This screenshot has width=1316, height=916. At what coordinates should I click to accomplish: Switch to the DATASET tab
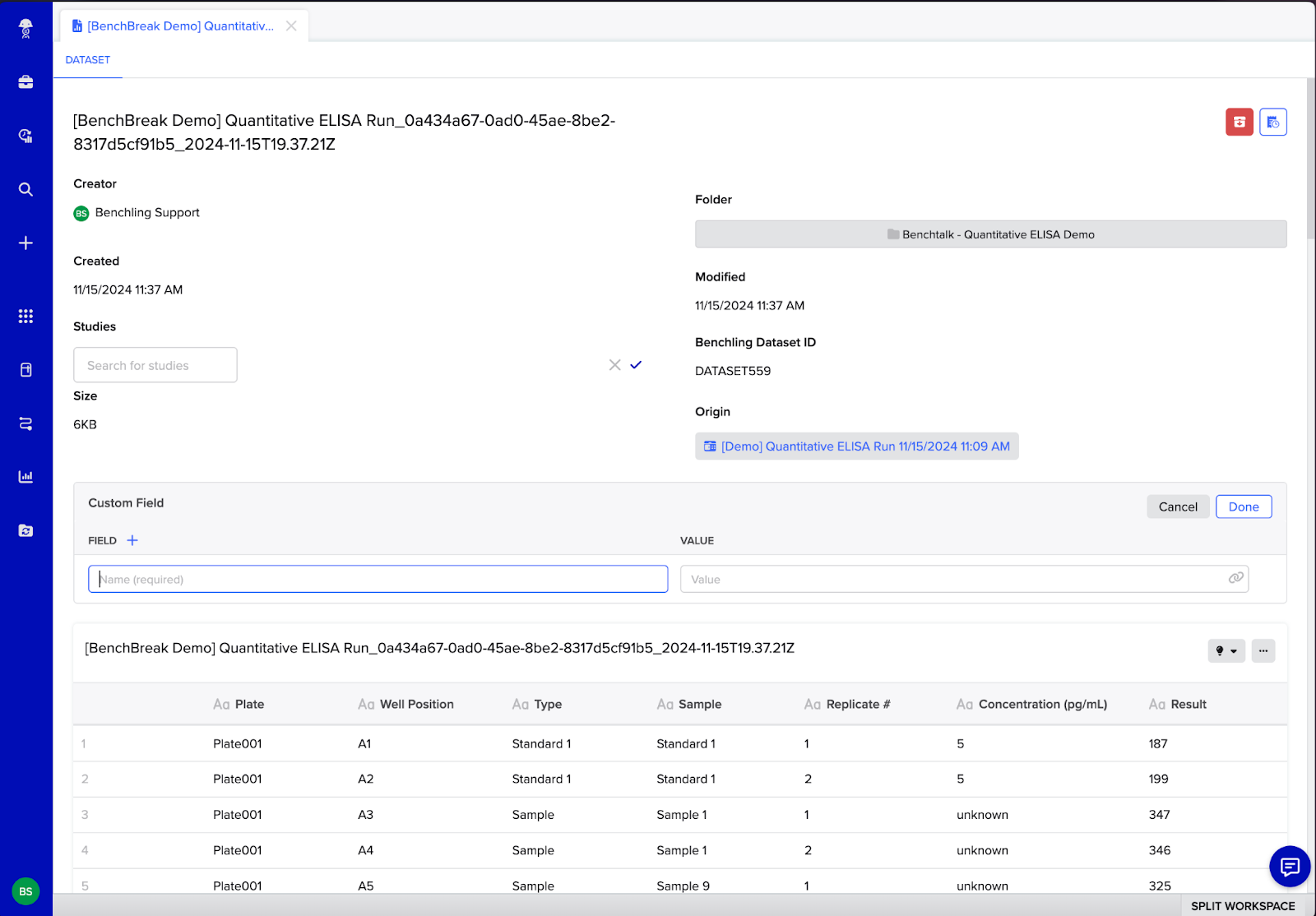point(88,60)
